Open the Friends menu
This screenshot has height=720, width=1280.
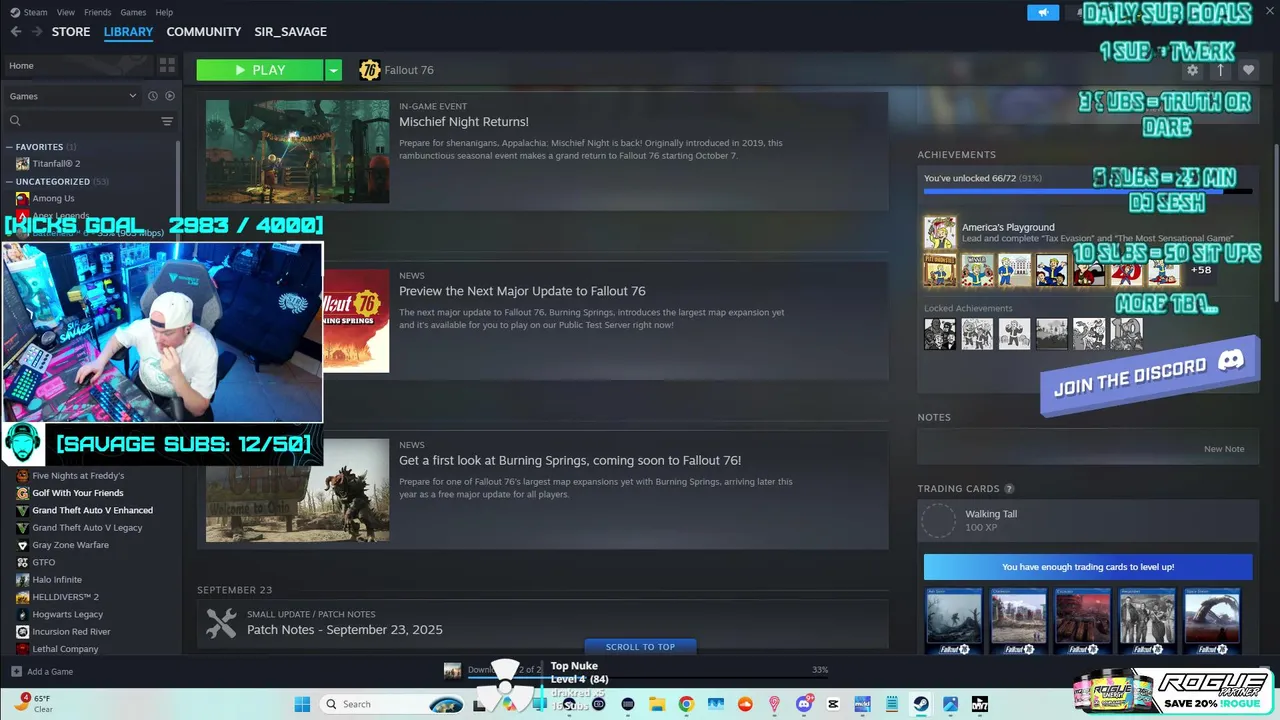click(98, 12)
